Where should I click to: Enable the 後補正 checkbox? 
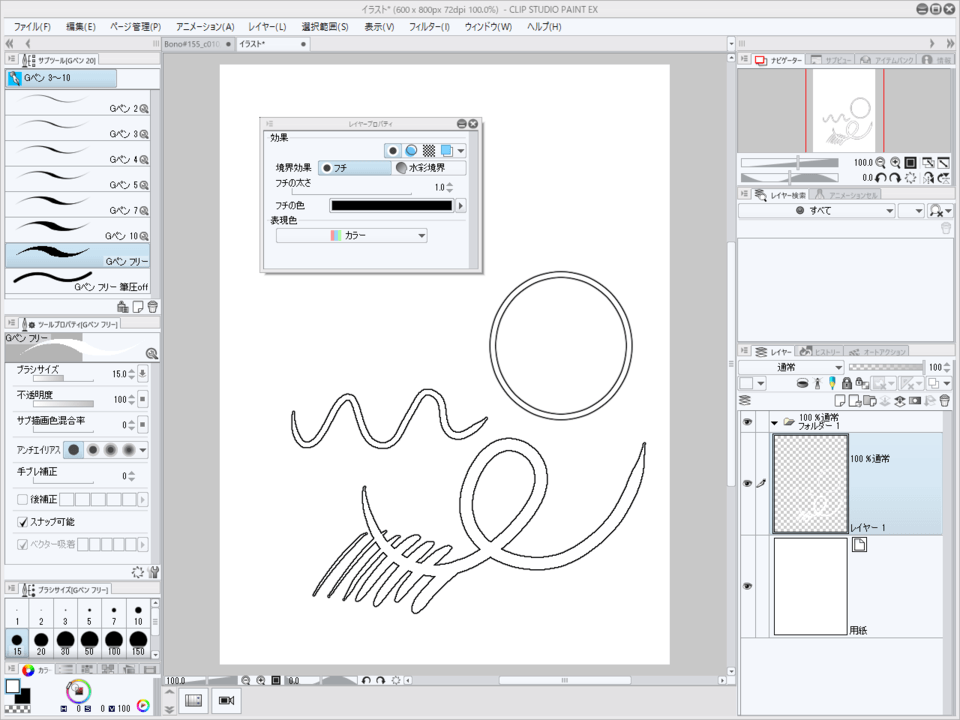23,498
